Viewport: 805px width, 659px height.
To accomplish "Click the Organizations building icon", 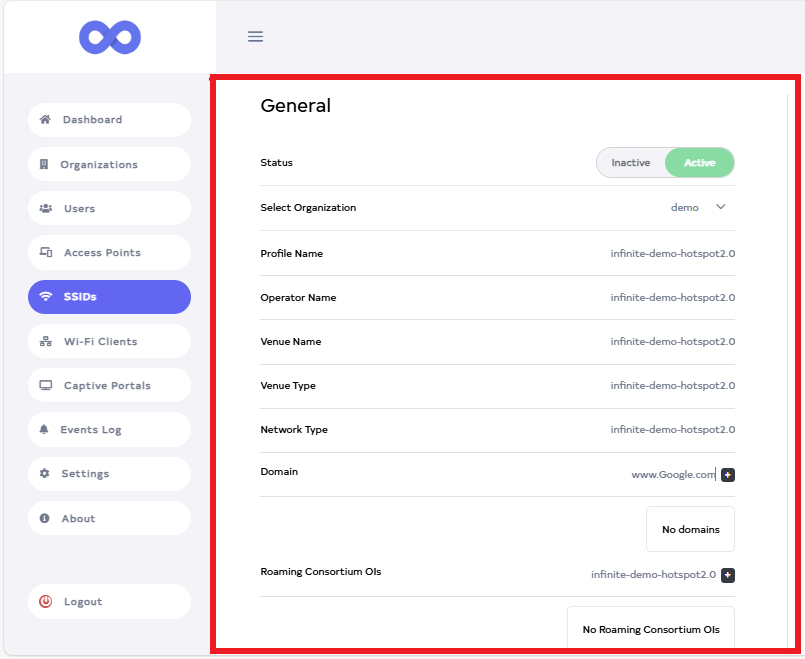I will point(44,165).
